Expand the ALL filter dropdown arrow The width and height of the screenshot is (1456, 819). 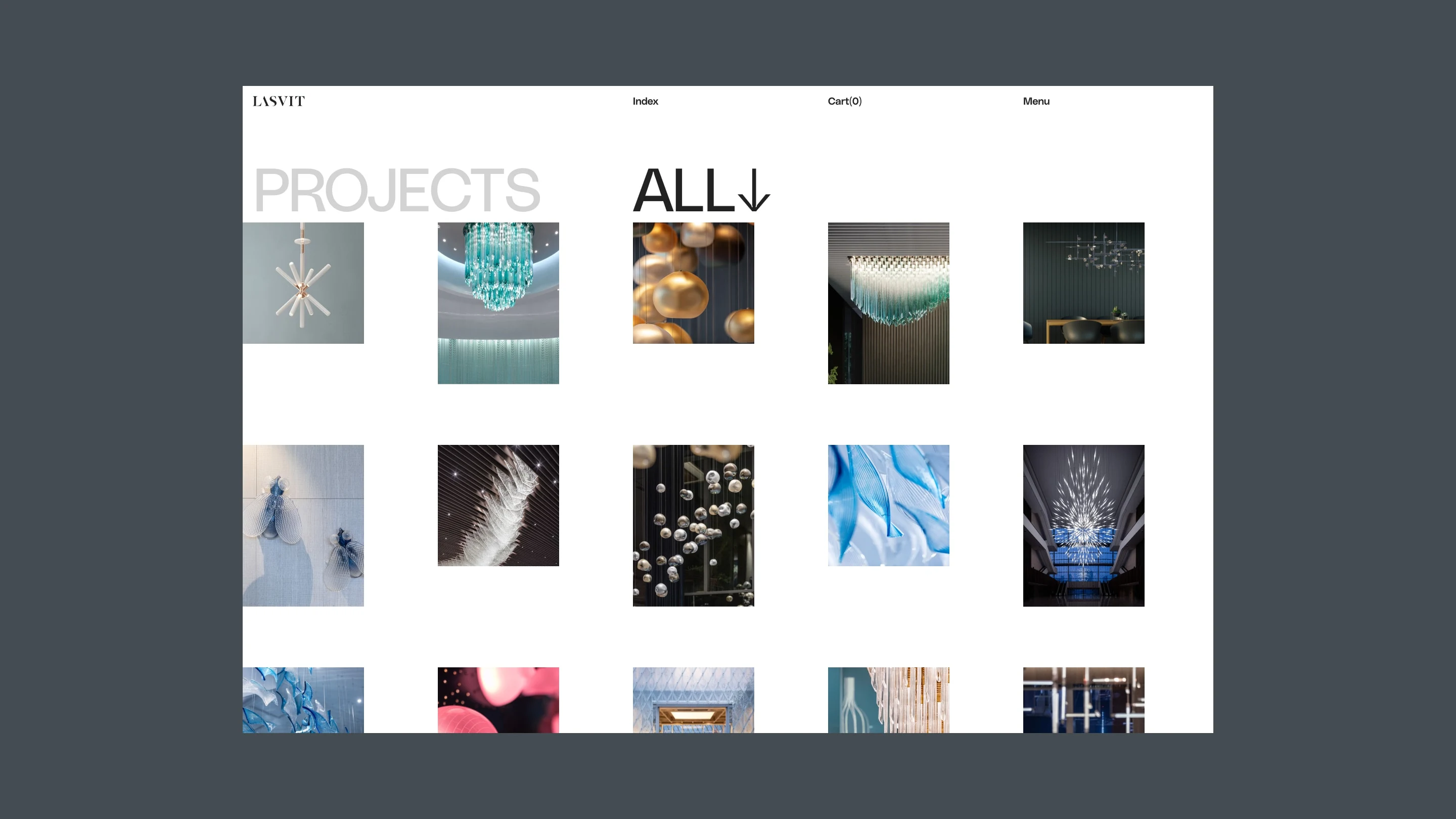point(753,191)
